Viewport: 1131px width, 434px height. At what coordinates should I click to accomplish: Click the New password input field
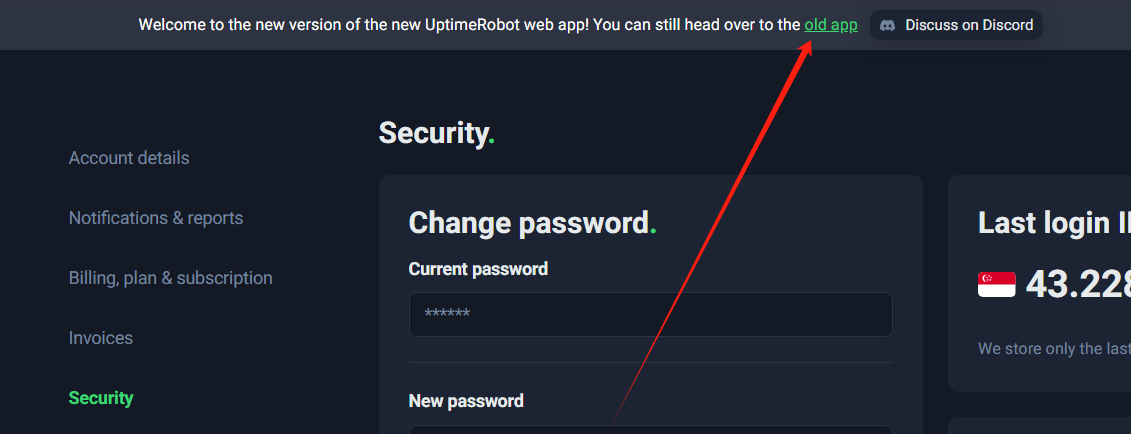pyautogui.click(x=650, y=430)
